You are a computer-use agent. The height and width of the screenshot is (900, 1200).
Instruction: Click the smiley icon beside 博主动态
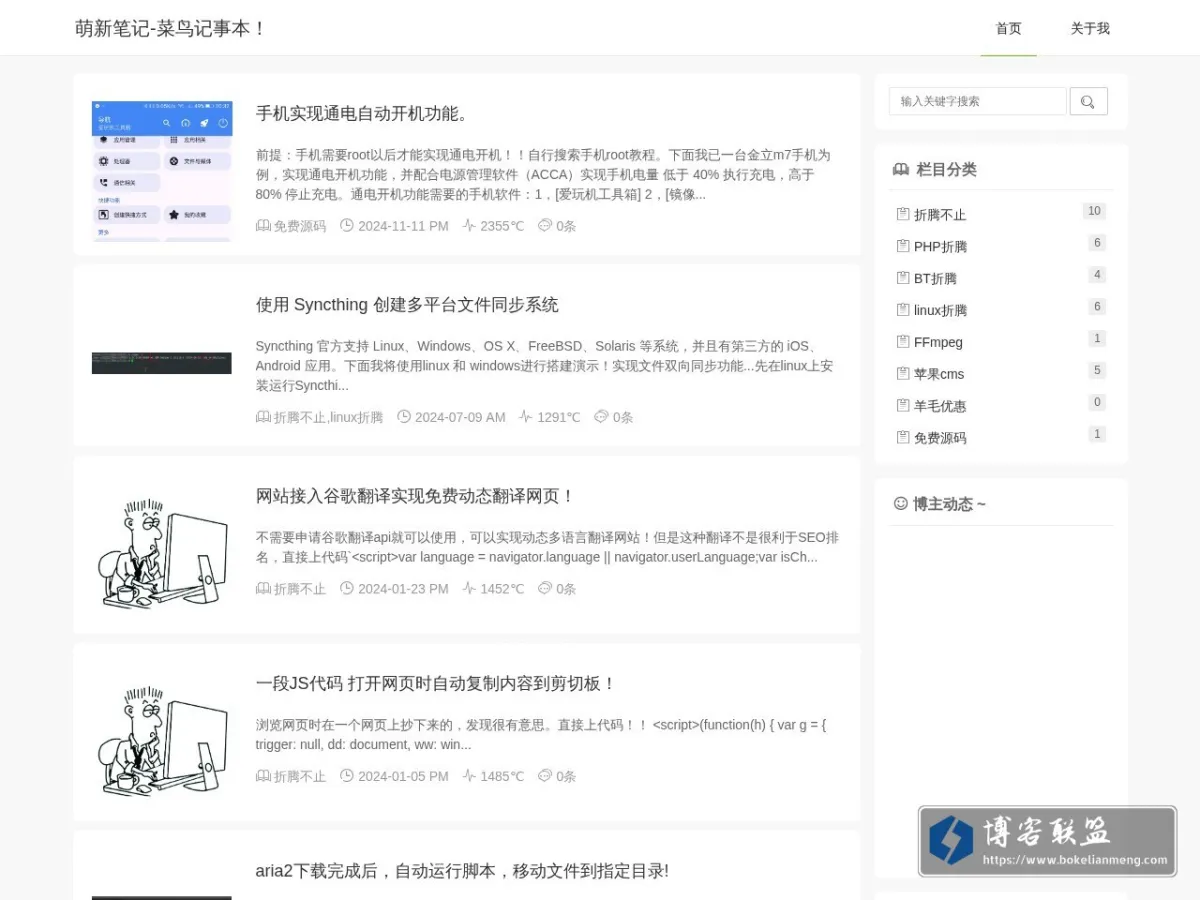click(900, 504)
